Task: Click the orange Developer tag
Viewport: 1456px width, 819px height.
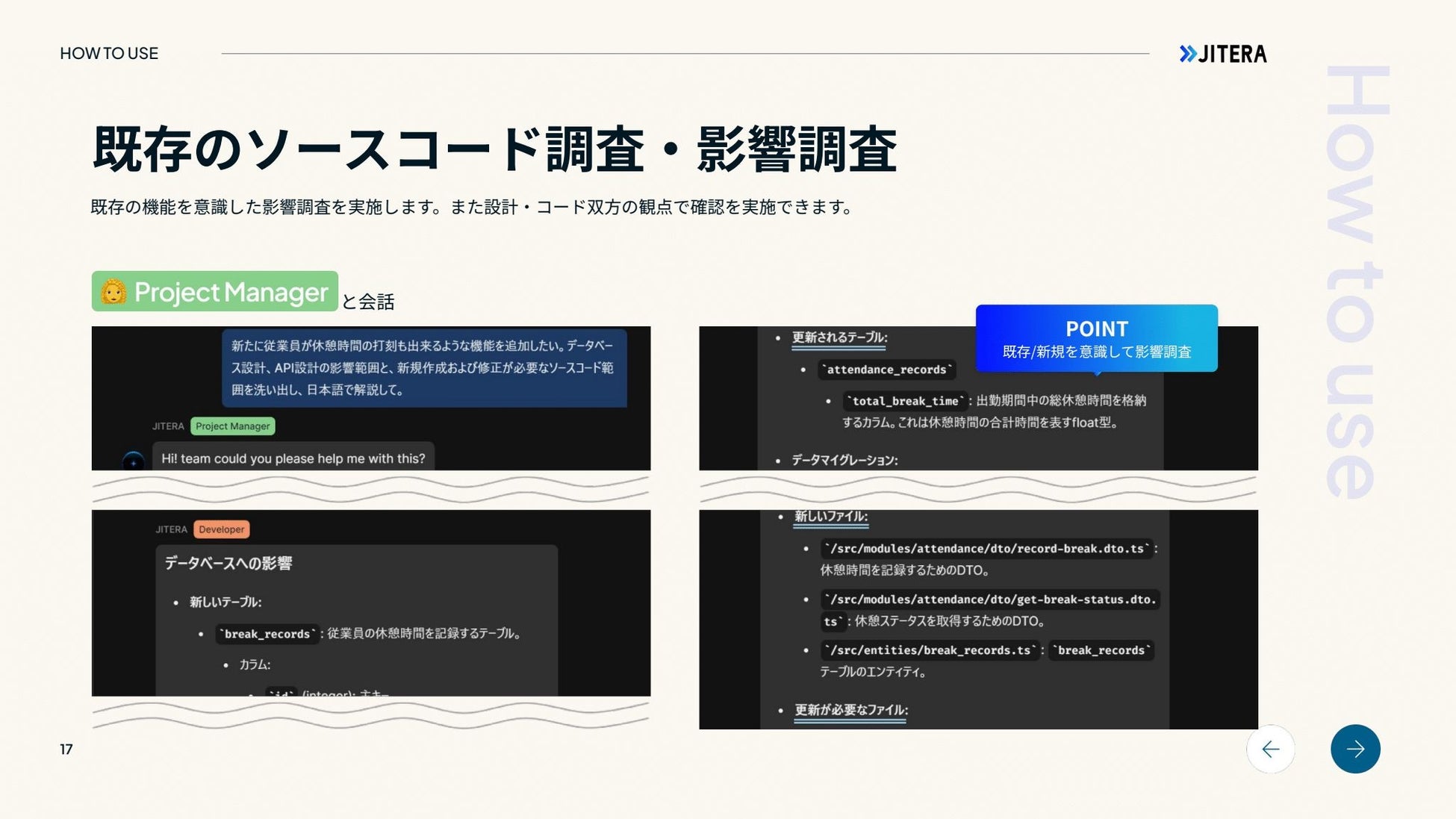Action: coord(221,529)
